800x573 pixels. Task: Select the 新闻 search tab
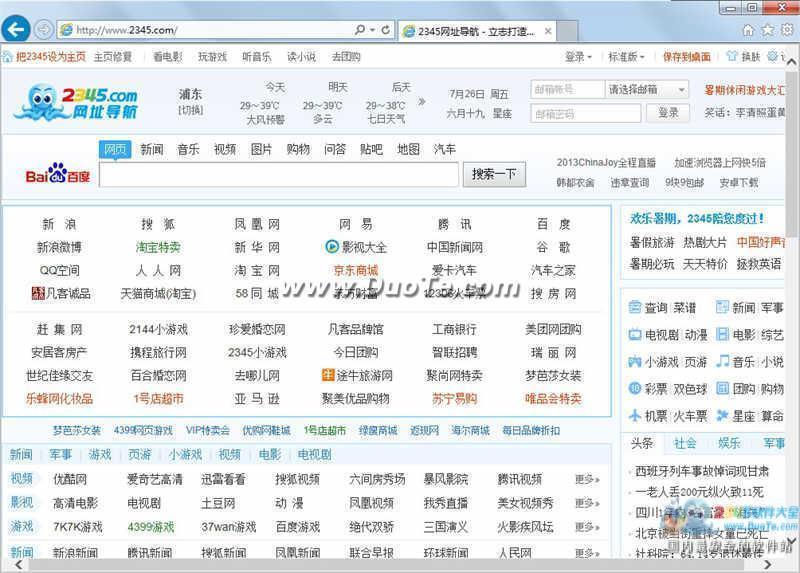pyautogui.click(x=152, y=150)
